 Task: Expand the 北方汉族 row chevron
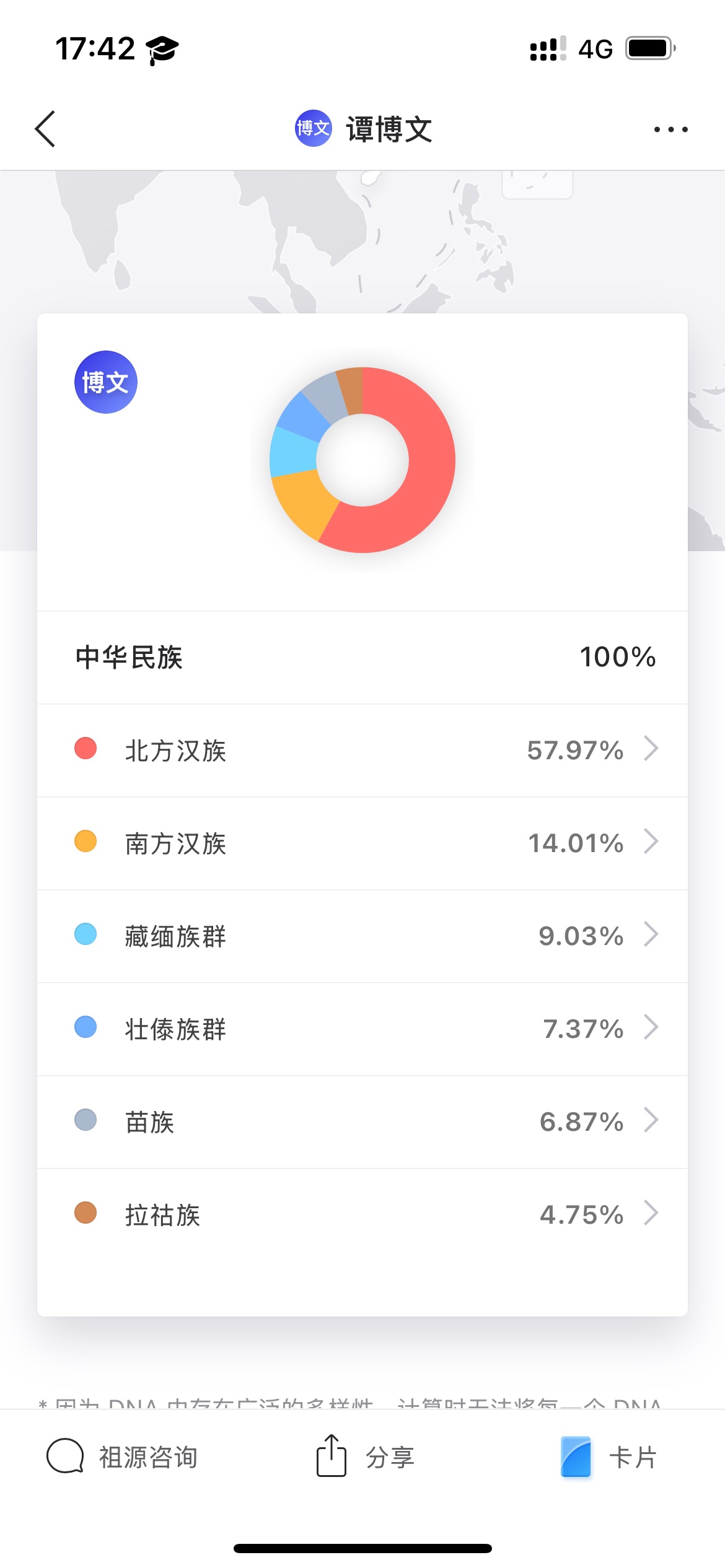[x=651, y=749]
